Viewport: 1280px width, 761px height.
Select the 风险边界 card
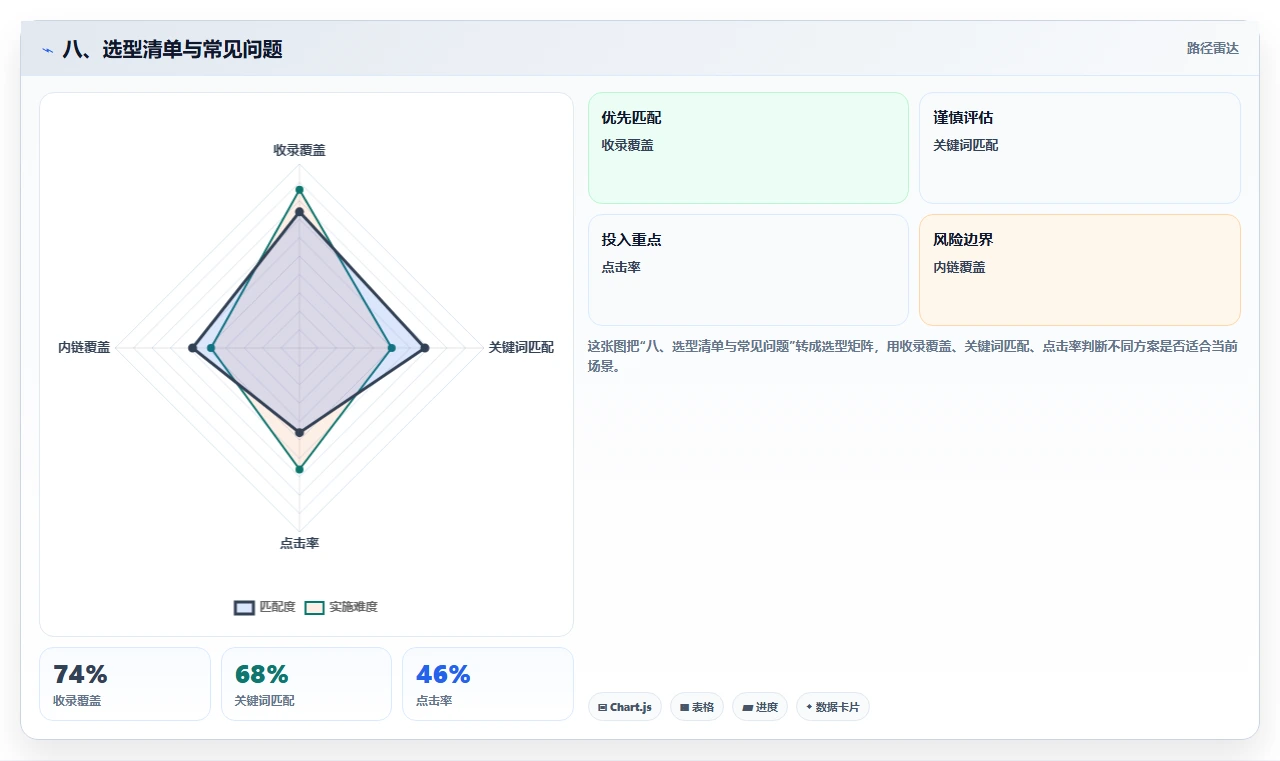[1080, 270]
